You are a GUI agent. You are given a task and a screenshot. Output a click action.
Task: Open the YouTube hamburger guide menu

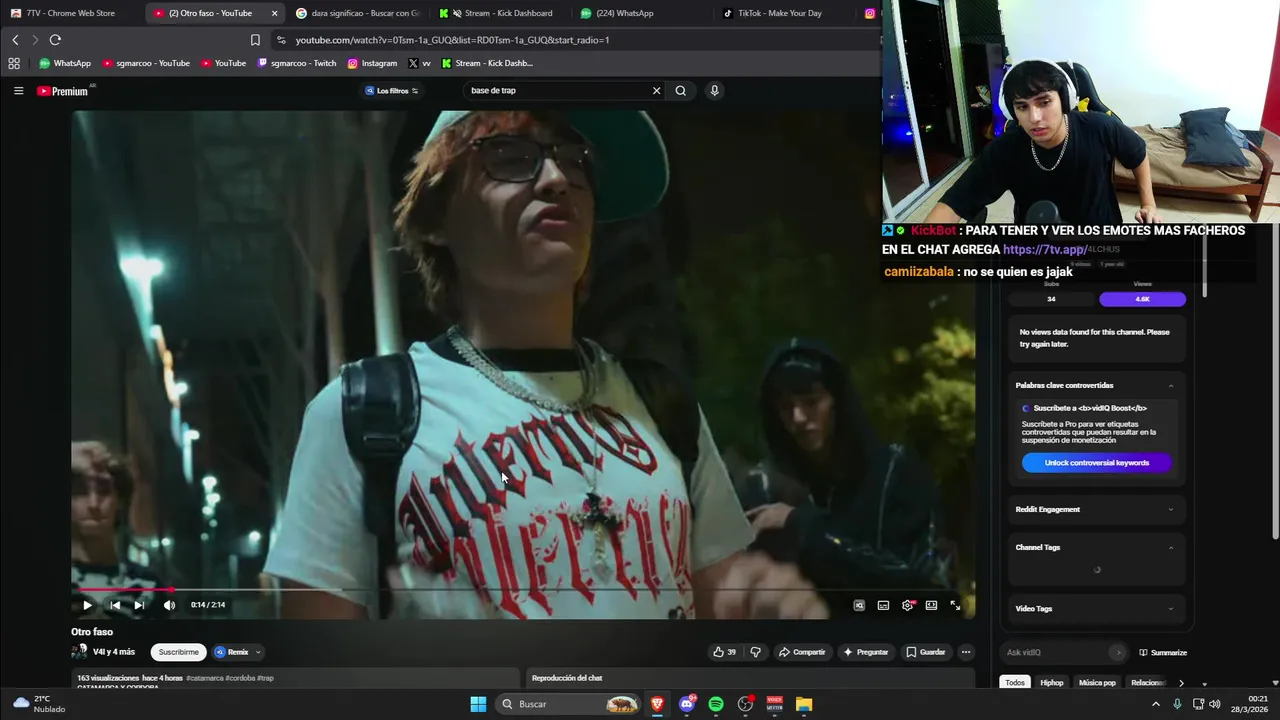[18, 91]
